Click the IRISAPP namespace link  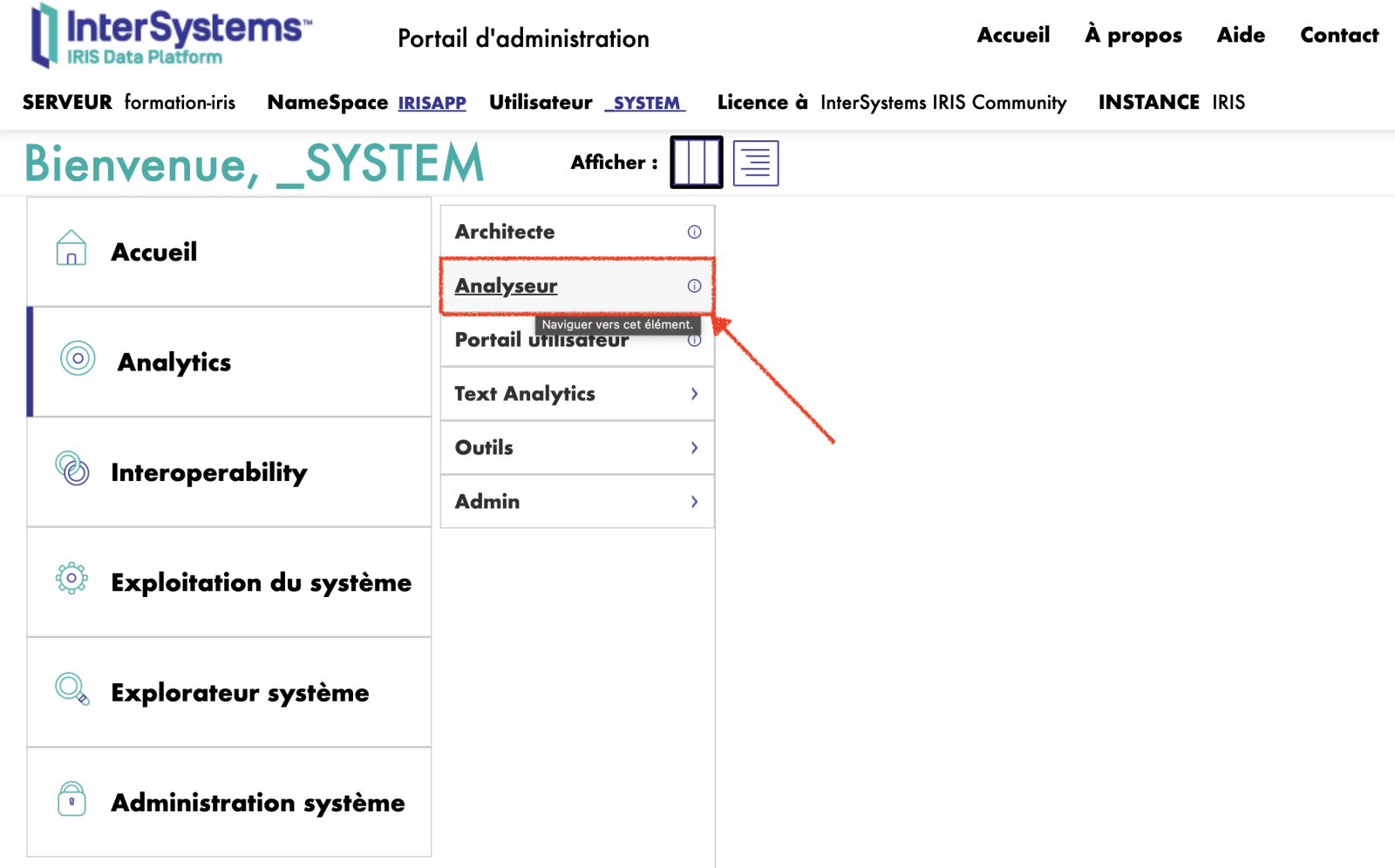[x=432, y=103]
